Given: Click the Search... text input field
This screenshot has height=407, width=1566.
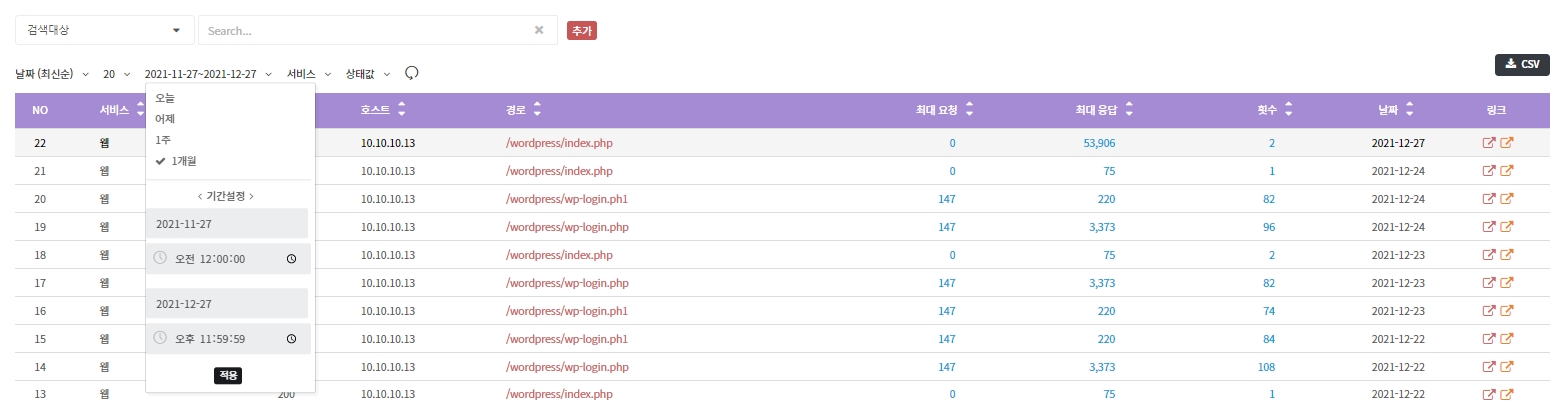Looking at the screenshot, I should (365, 30).
